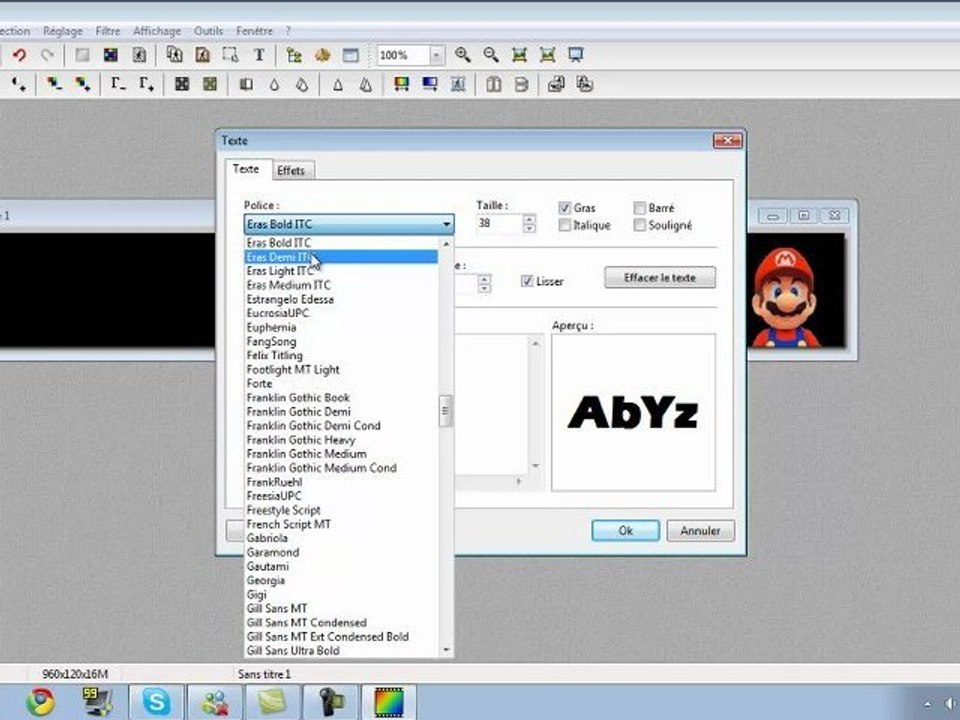The image size is (960, 720).
Task: Click the spinner beside the Lisser checkbox
Action: (484, 283)
